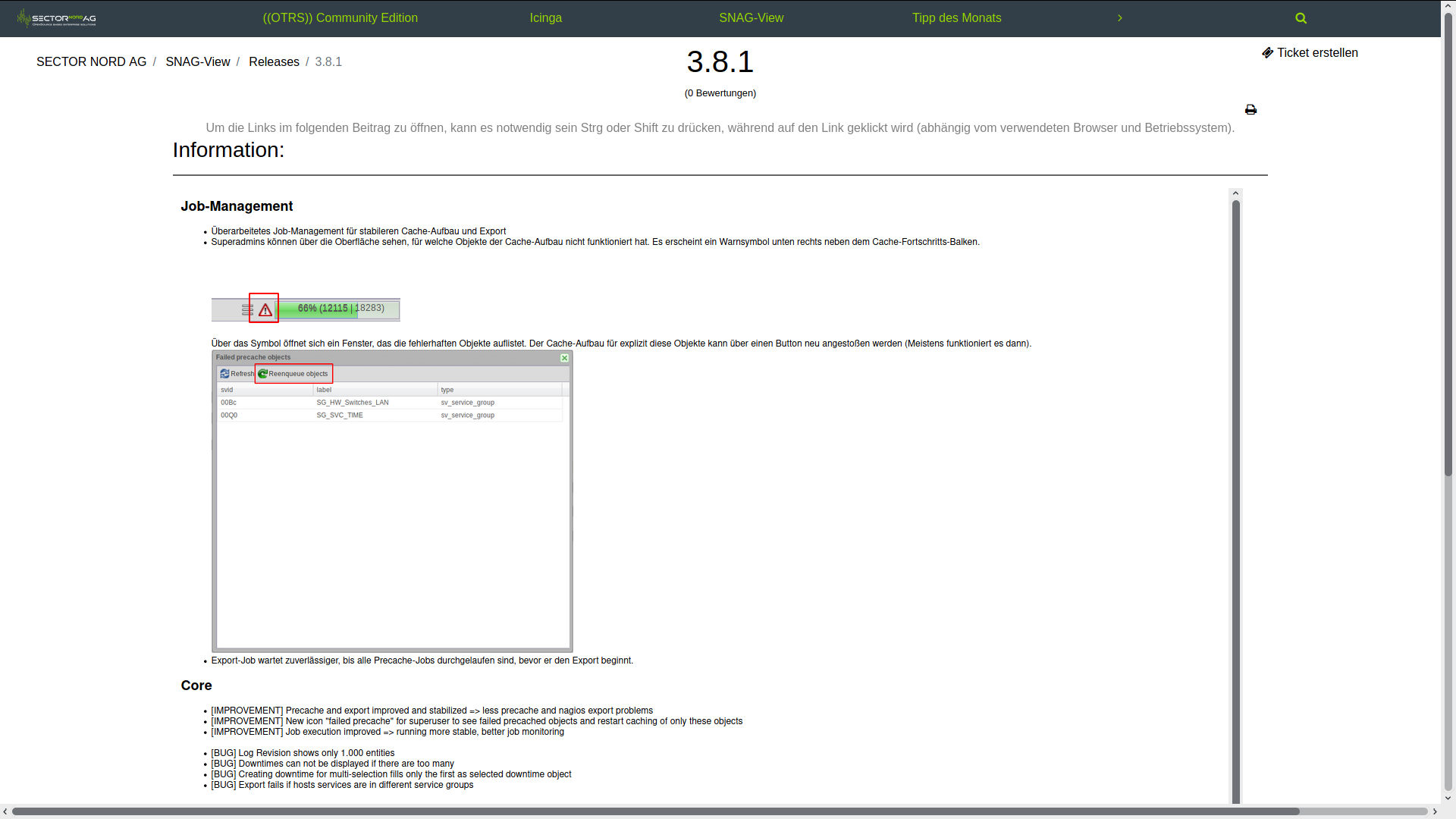This screenshot has width=1456, height=819.
Task: Open the SNAG-View navigation menu
Action: coord(751,18)
